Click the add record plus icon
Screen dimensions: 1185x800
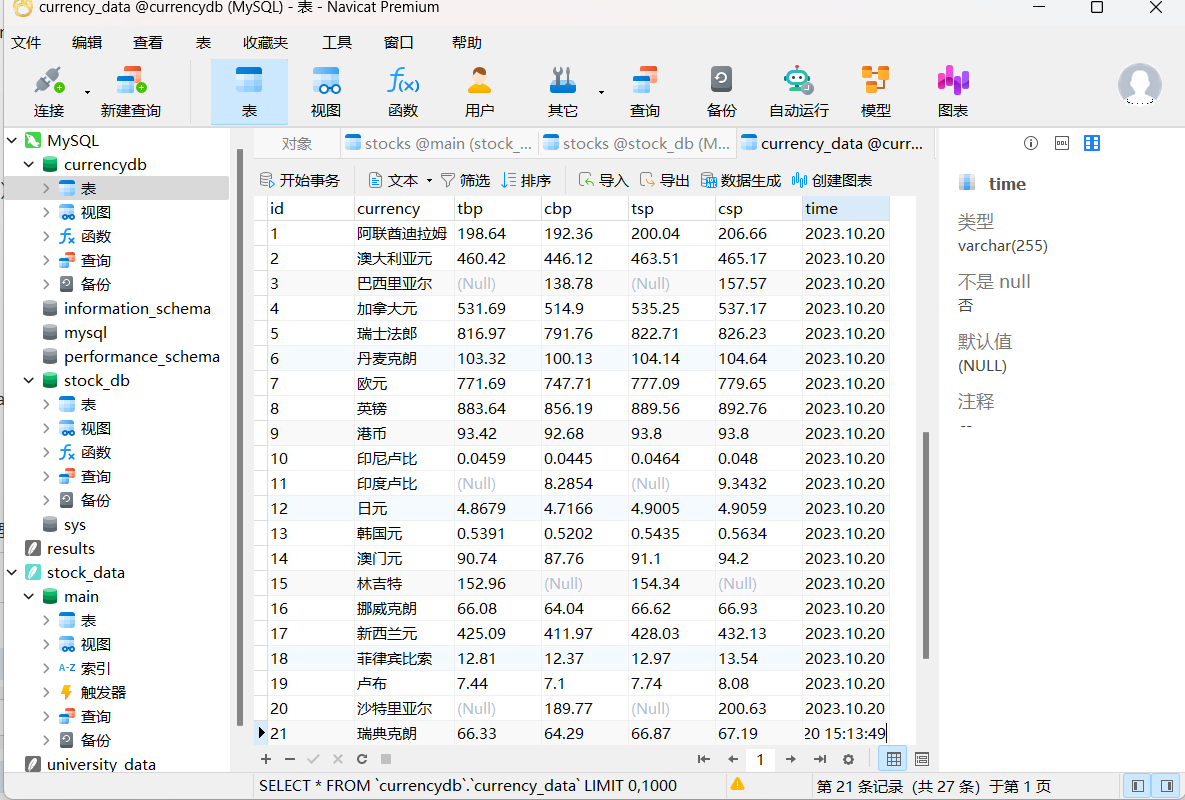[266, 759]
